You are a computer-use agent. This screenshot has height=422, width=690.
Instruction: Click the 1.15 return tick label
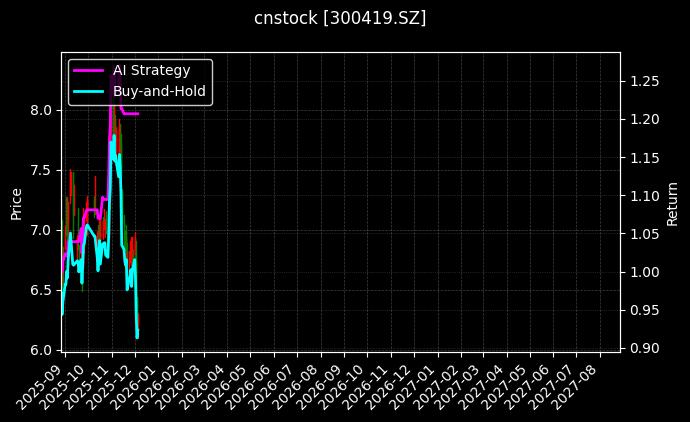645,158
